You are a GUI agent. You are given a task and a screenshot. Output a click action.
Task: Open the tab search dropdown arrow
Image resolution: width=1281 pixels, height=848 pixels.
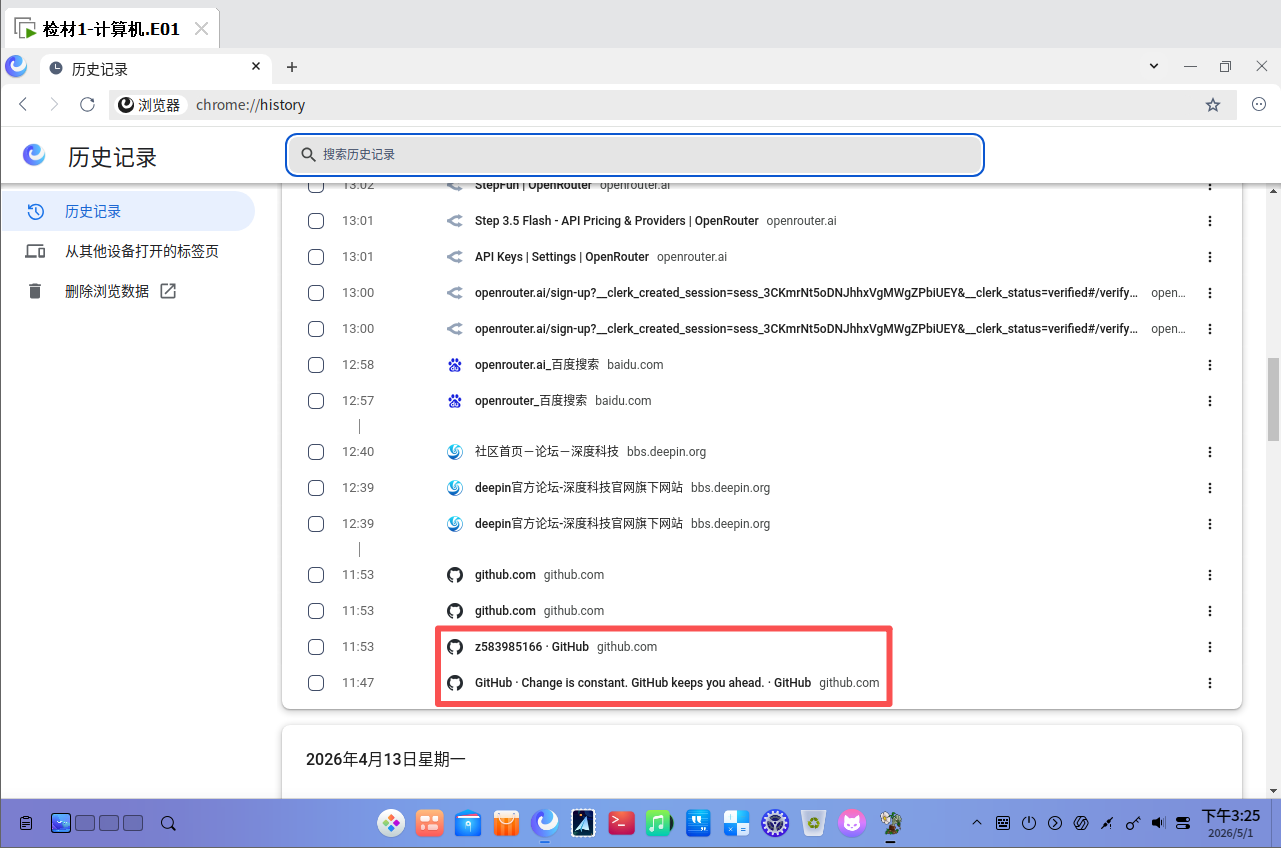point(1154,67)
